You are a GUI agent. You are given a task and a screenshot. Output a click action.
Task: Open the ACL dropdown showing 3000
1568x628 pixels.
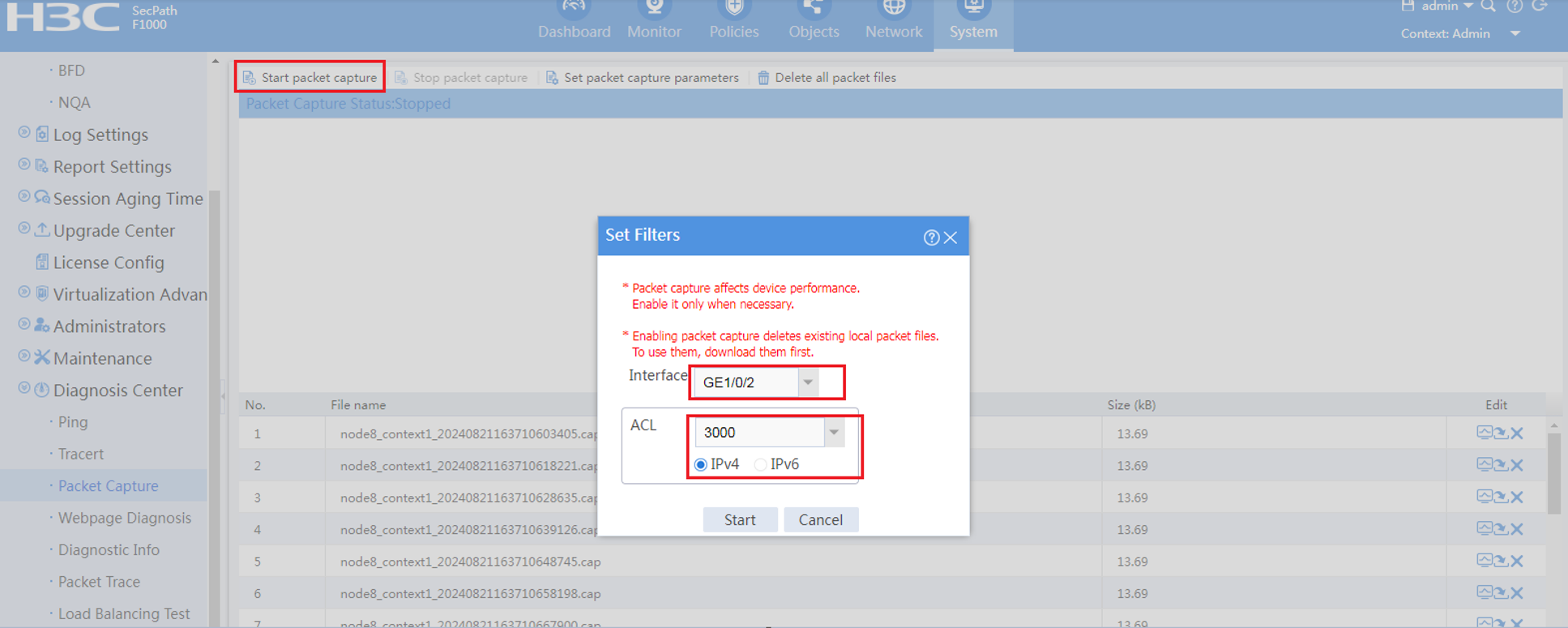click(834, 433)
